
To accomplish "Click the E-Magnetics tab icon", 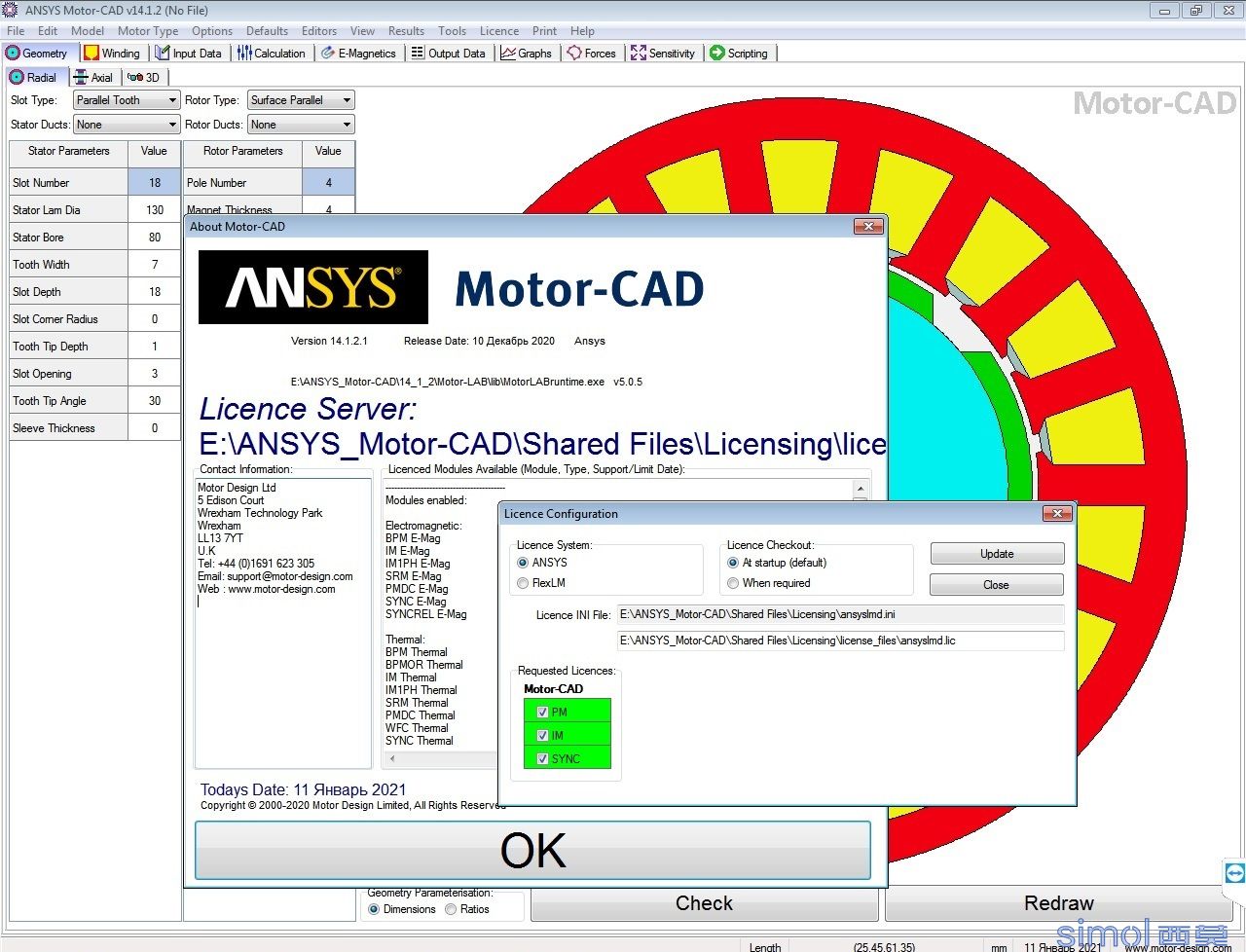I will 328,54.
